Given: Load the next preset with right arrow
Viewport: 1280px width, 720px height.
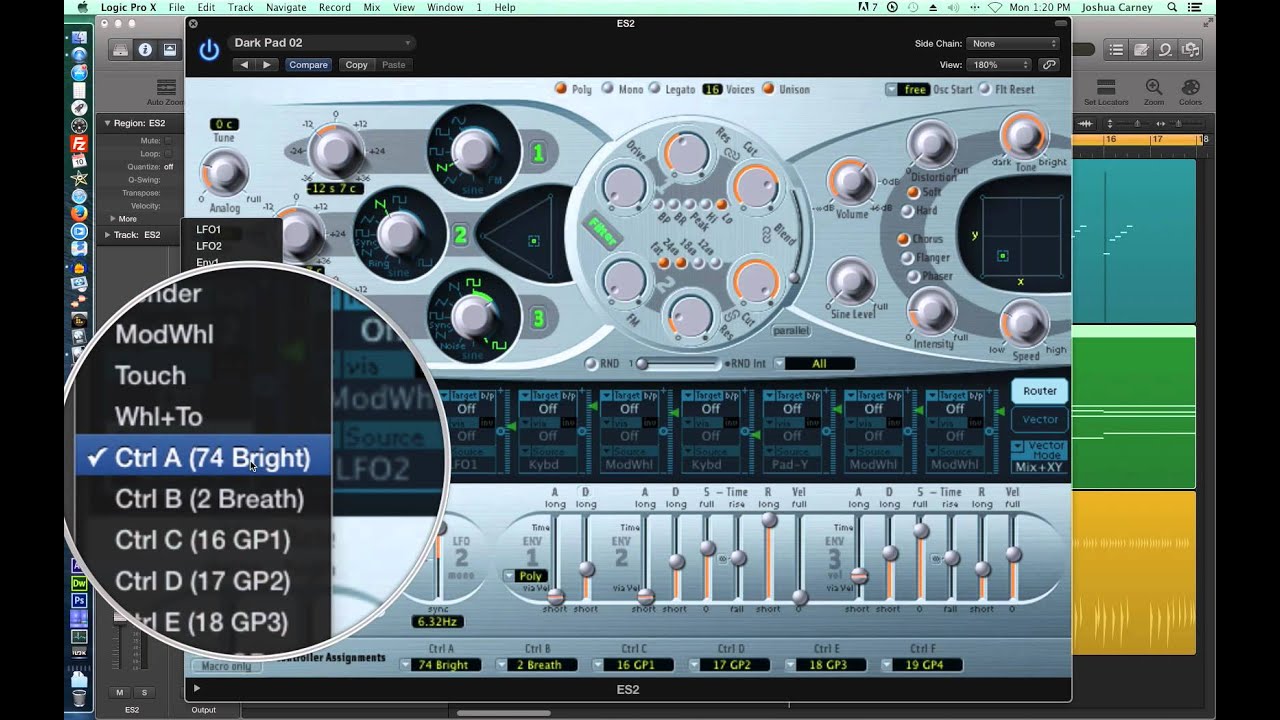Looking at the screenshot, I should click(267, 65).
